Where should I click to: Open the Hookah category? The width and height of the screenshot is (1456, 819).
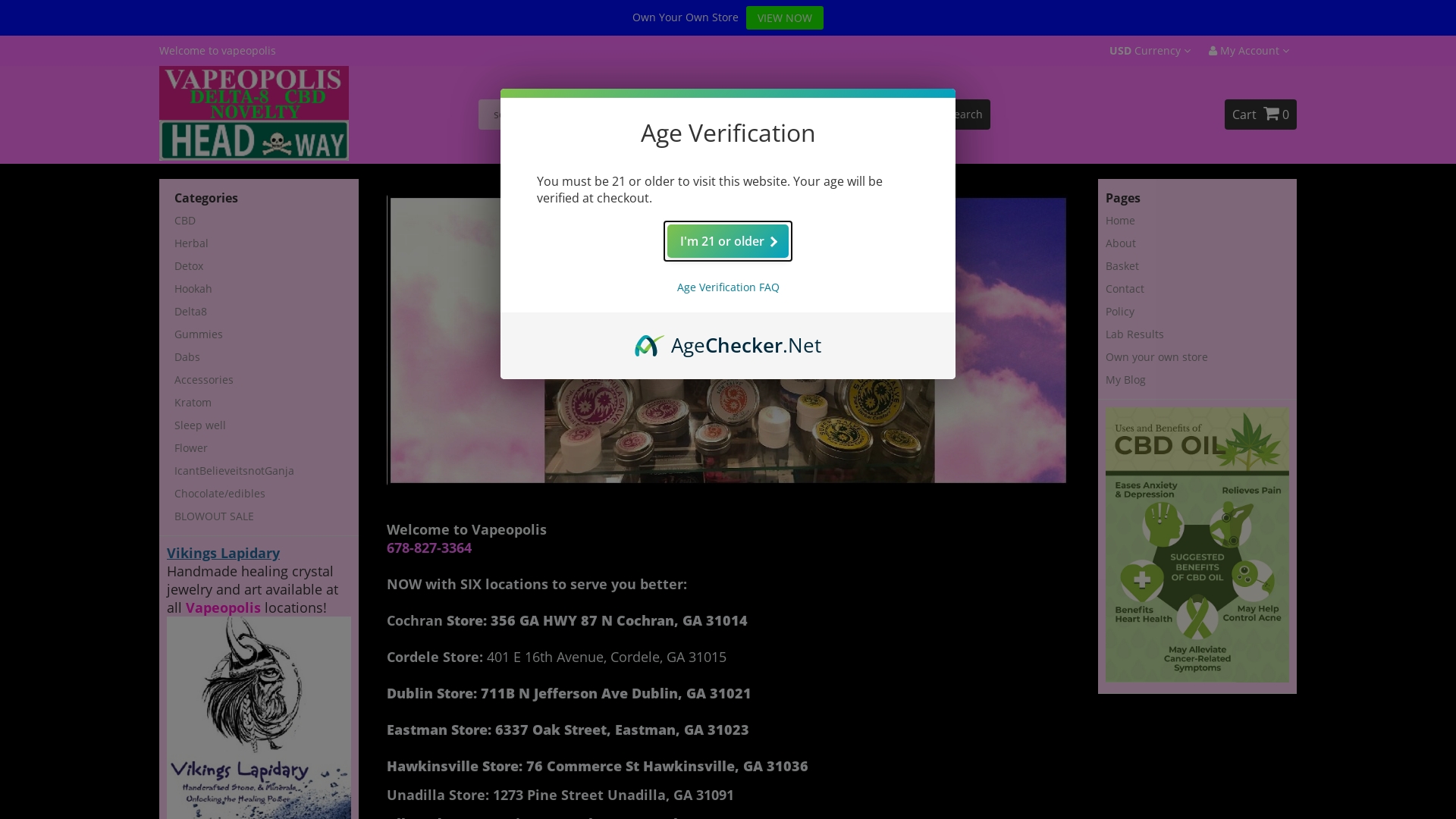tap(193, 289)
